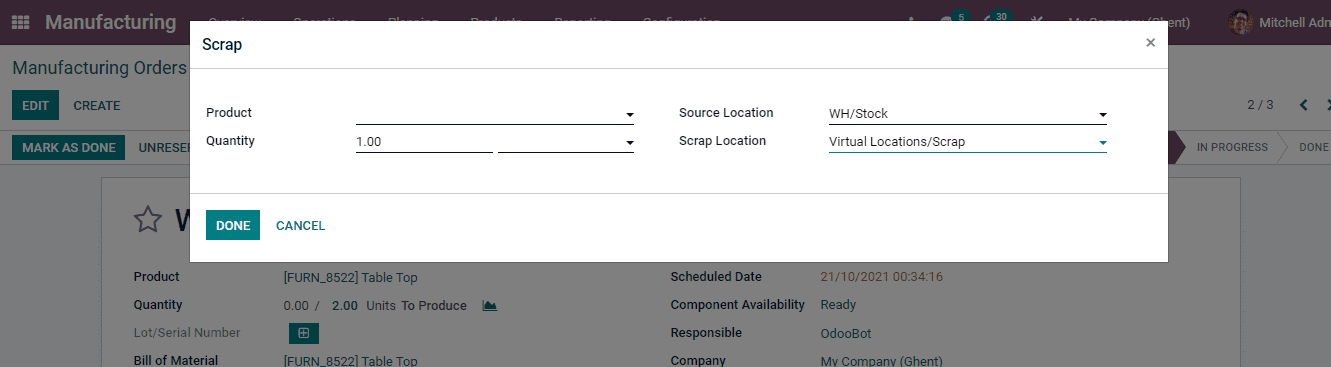Open the forecast chart icon beside quantity

[489, 305]
